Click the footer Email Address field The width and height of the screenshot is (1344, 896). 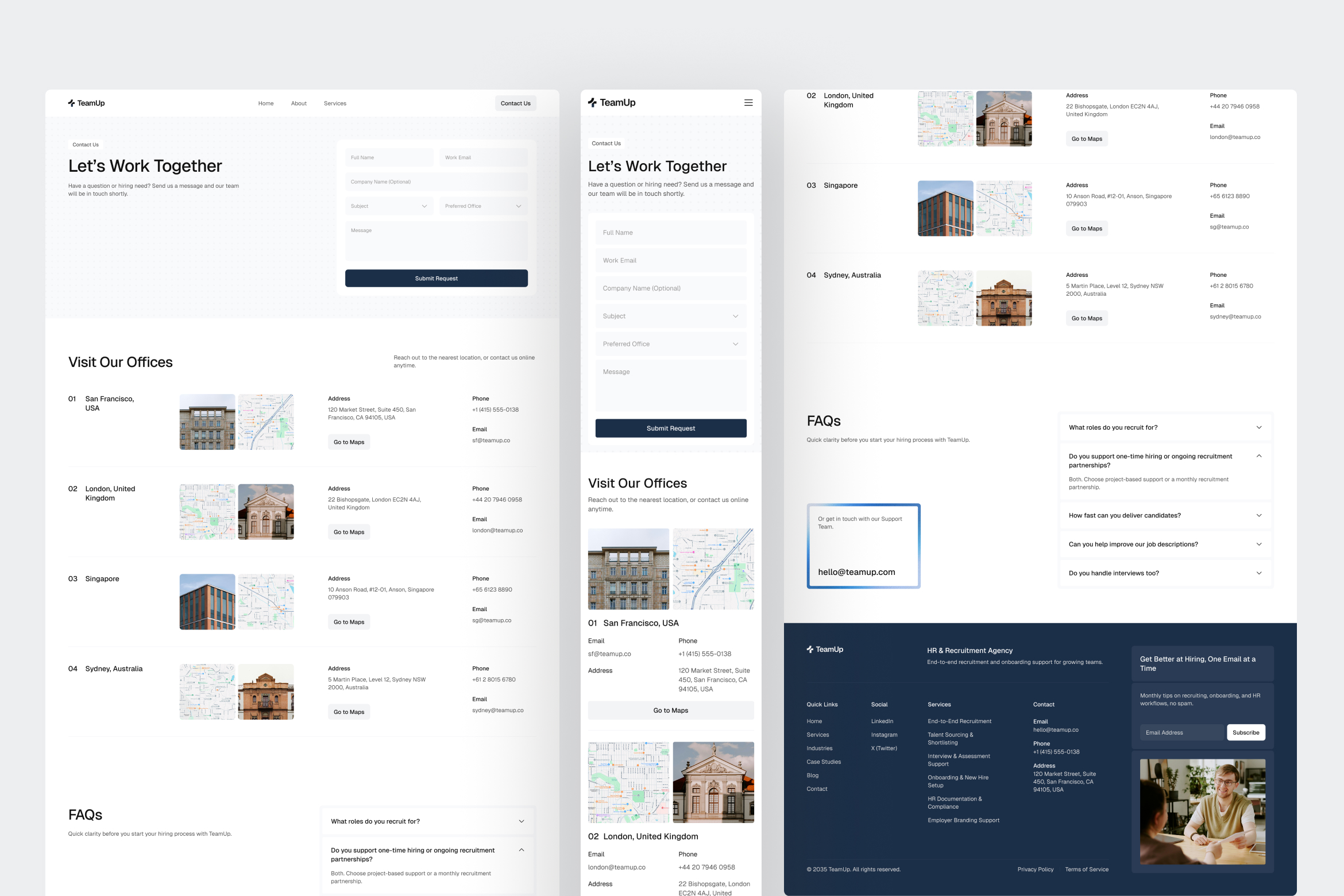pos(1181,732)
